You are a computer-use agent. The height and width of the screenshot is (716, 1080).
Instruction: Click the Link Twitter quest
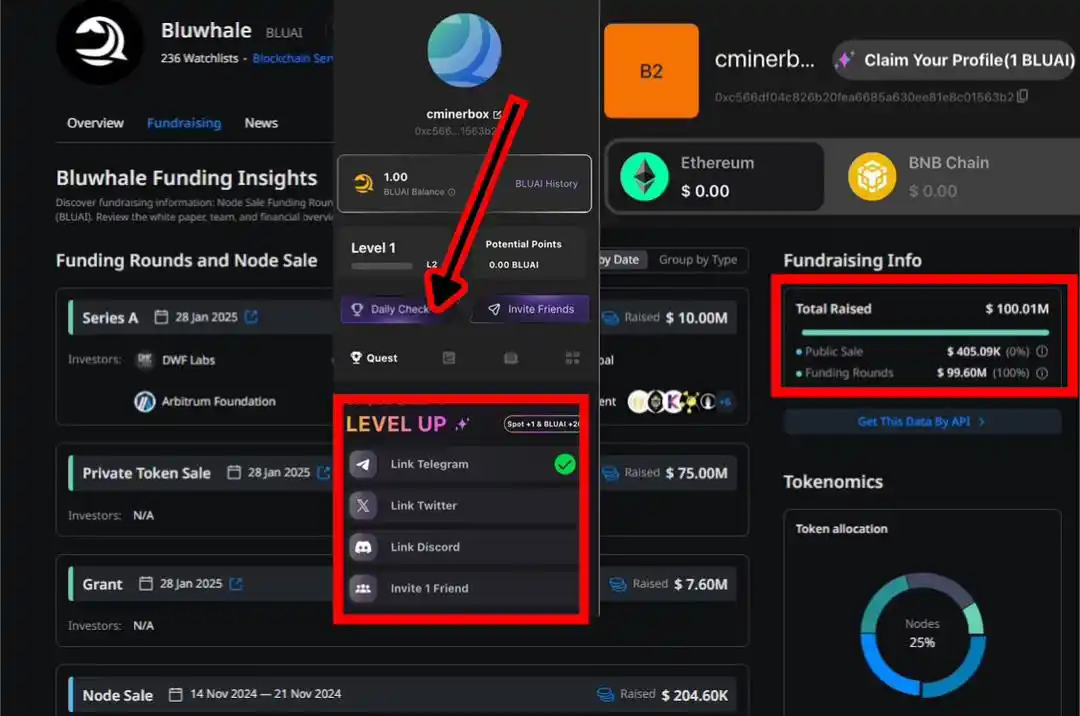[x=462, y=506]
